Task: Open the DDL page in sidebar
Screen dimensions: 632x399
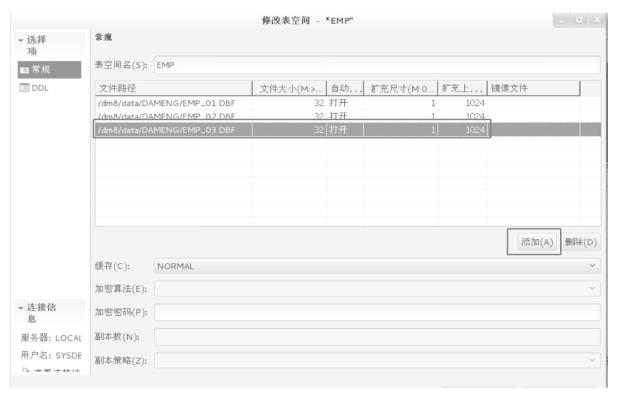Action: [40, 88]
